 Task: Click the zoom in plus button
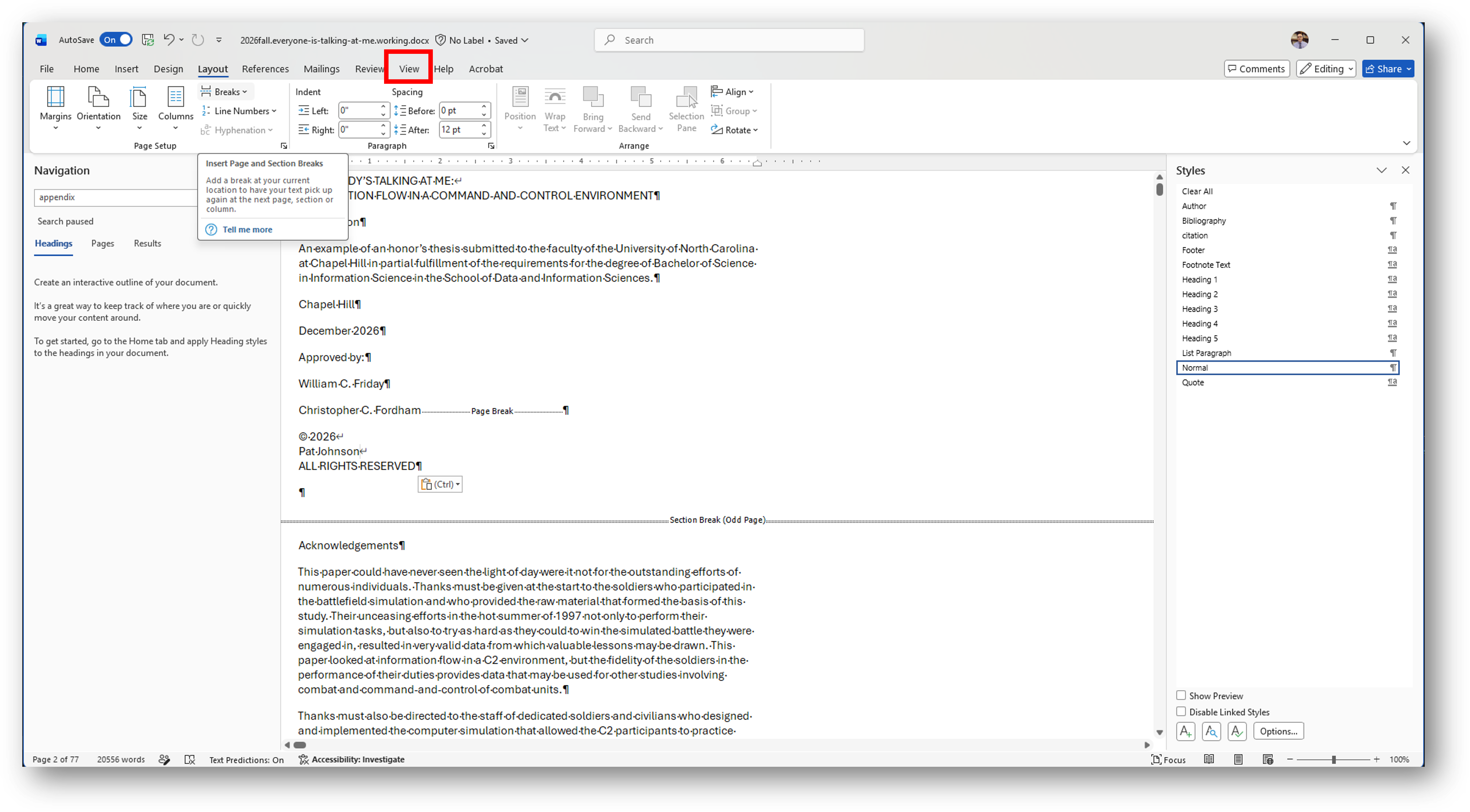pos(1376,759)
